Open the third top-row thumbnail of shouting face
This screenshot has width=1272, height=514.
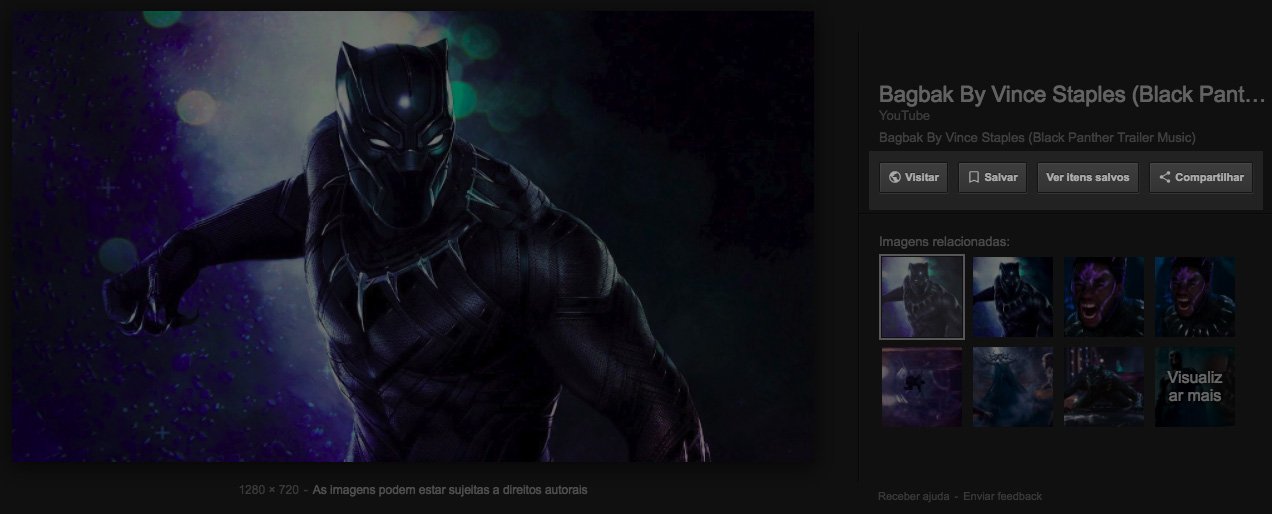(1103, 297)
